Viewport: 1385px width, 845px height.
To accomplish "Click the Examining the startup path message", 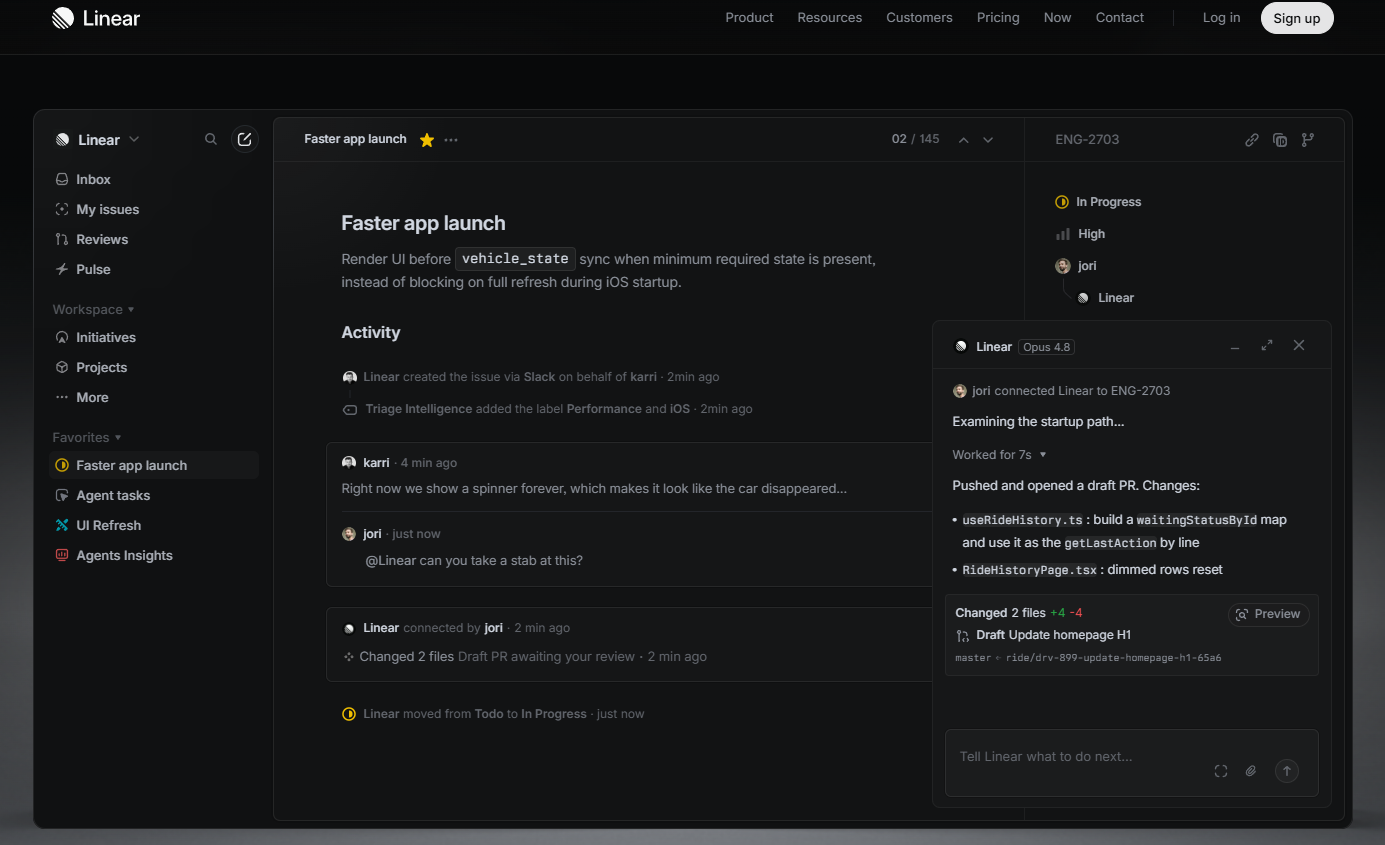I will point(1038,422).
